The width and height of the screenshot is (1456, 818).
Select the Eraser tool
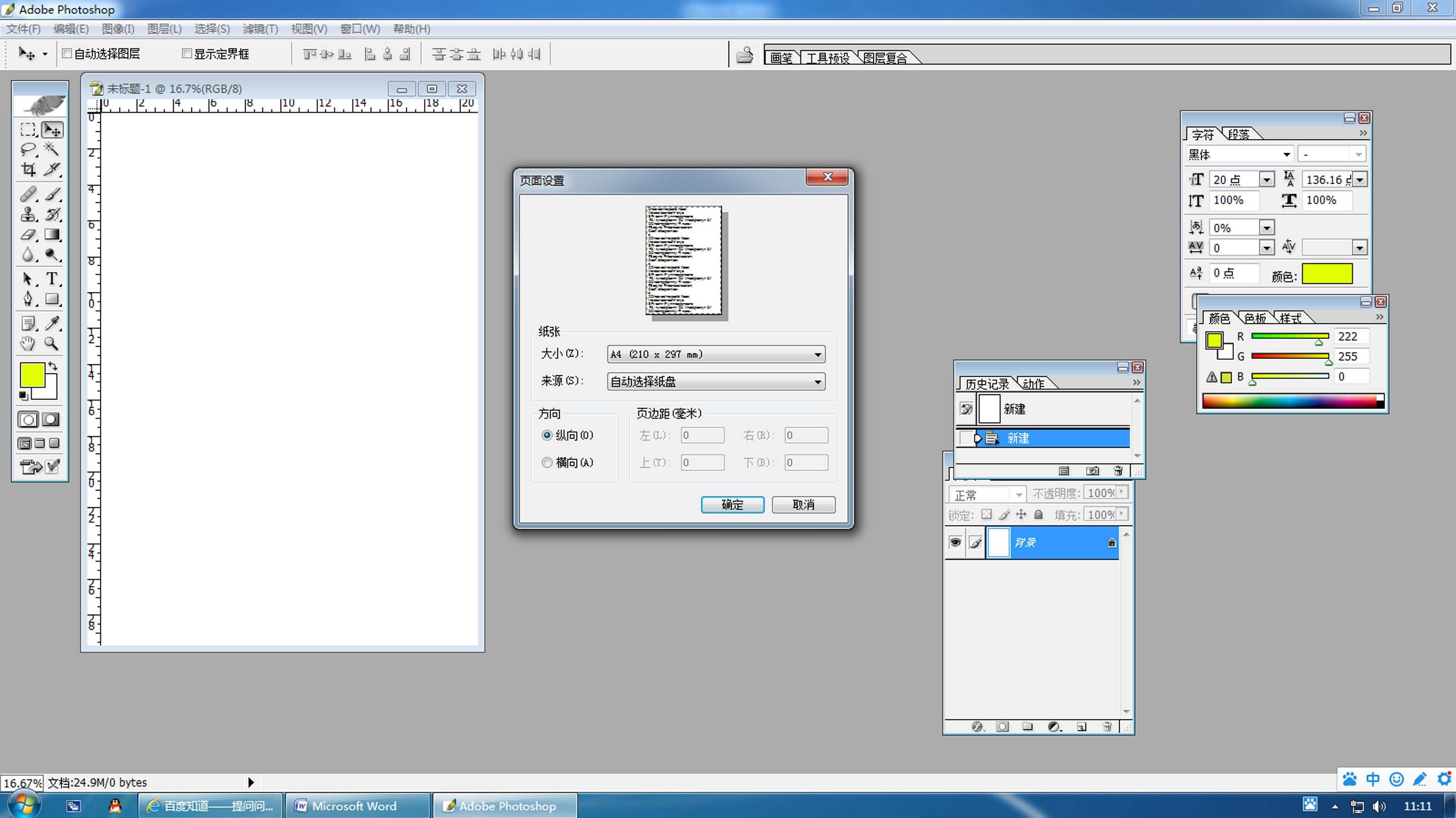28,234
